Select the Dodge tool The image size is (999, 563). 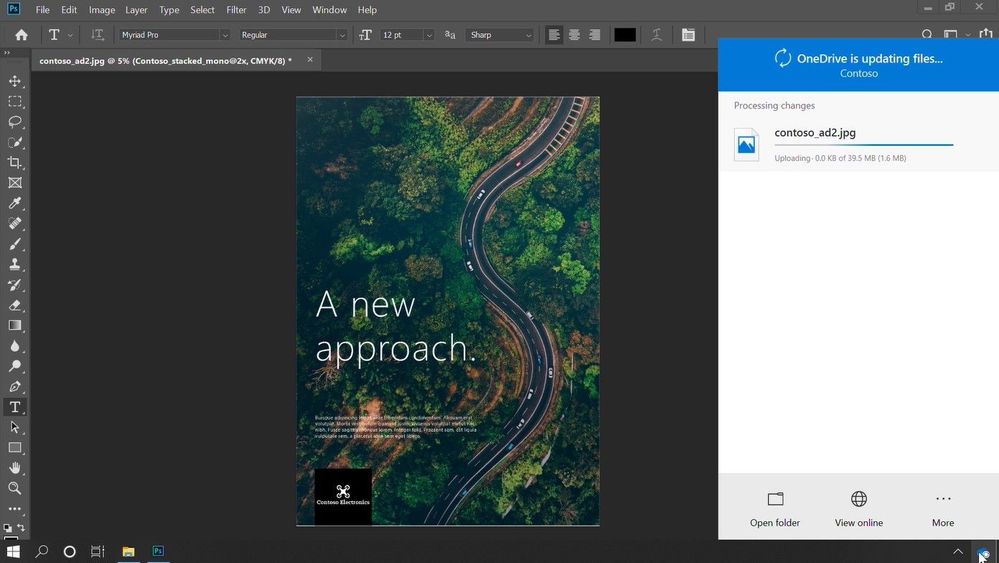pos(15,366)
